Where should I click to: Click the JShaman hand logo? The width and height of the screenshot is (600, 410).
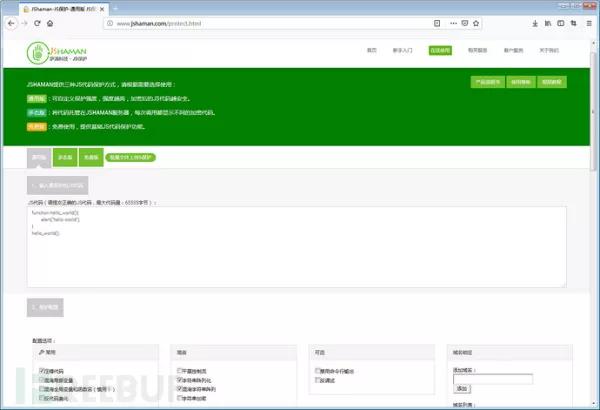pos(38,53)
